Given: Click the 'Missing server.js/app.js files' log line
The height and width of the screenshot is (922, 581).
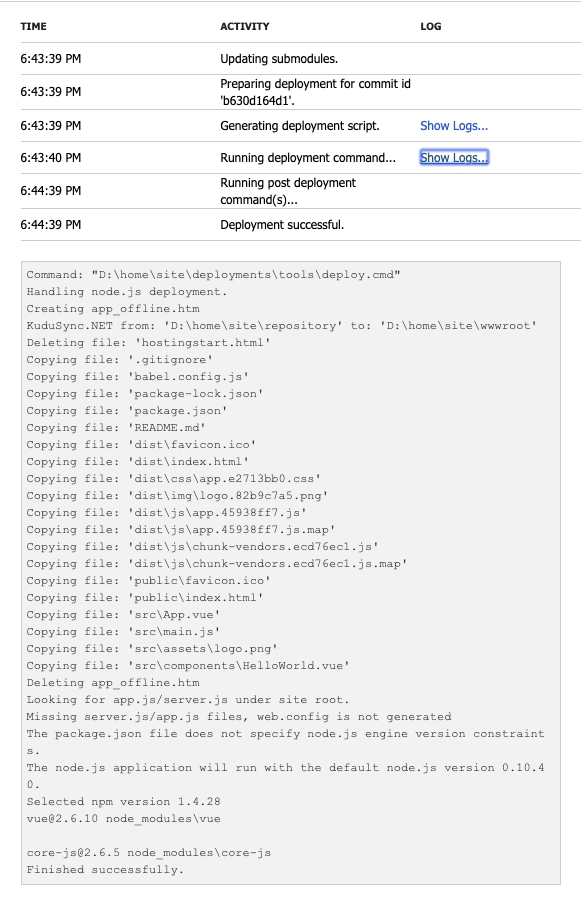Looking at the screenshot, I should point(239,717).
